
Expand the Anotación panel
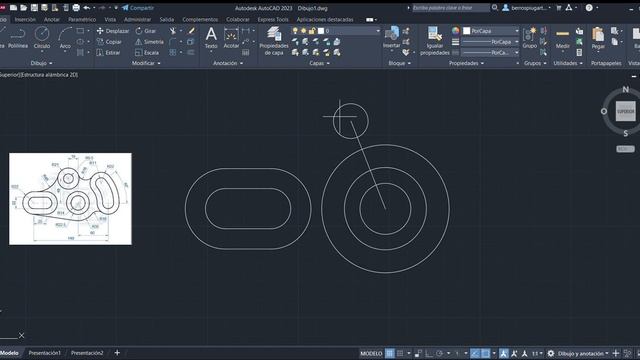[228, 63]
